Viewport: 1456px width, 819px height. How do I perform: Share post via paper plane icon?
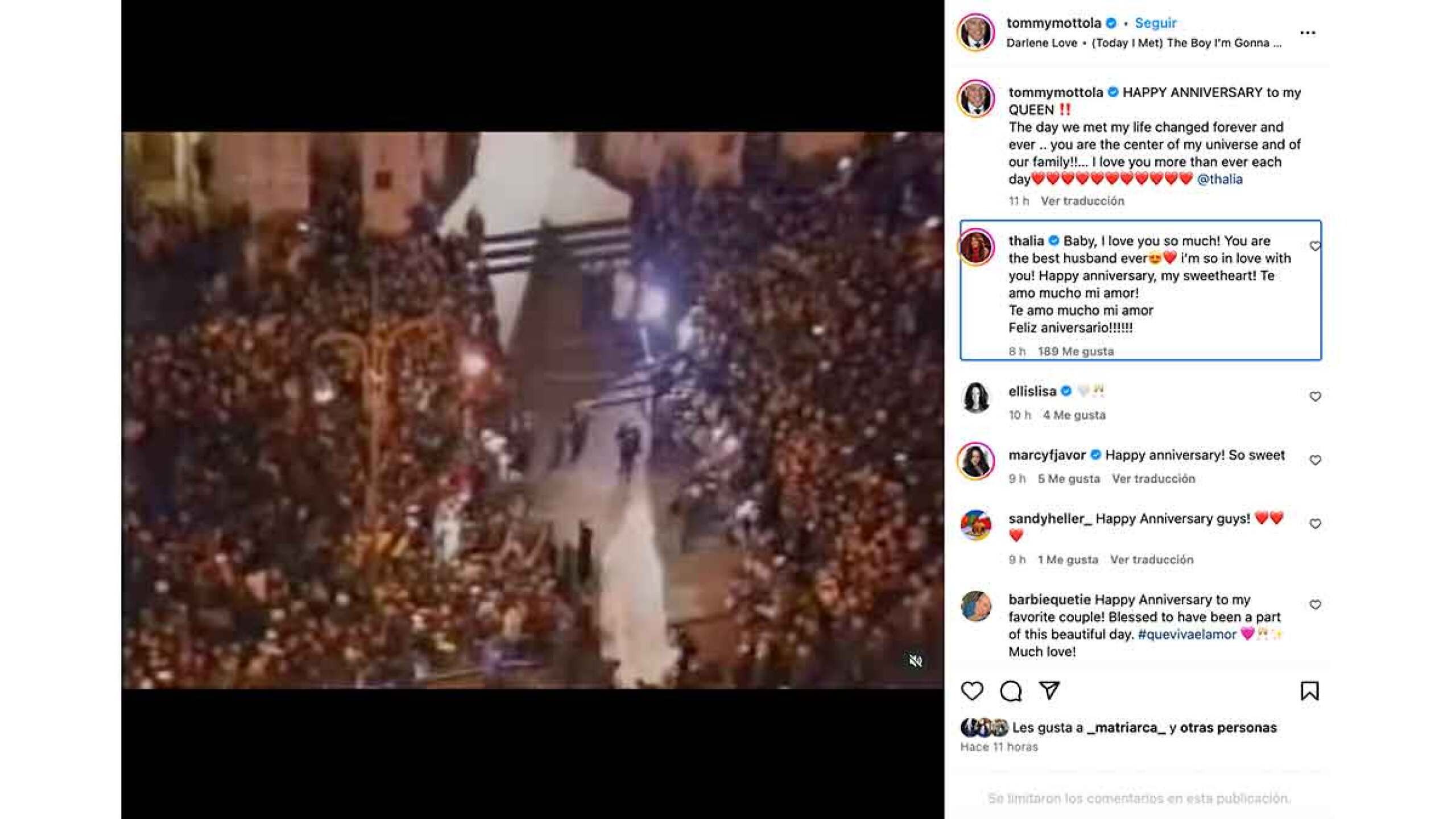click(1049, 690)
